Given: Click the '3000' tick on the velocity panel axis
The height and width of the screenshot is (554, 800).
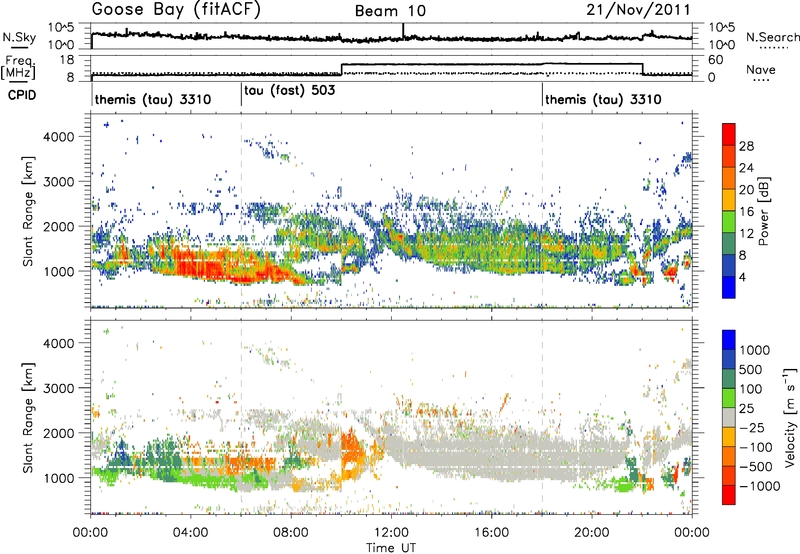Looking at the screenshot, I should tap(59, 388).
